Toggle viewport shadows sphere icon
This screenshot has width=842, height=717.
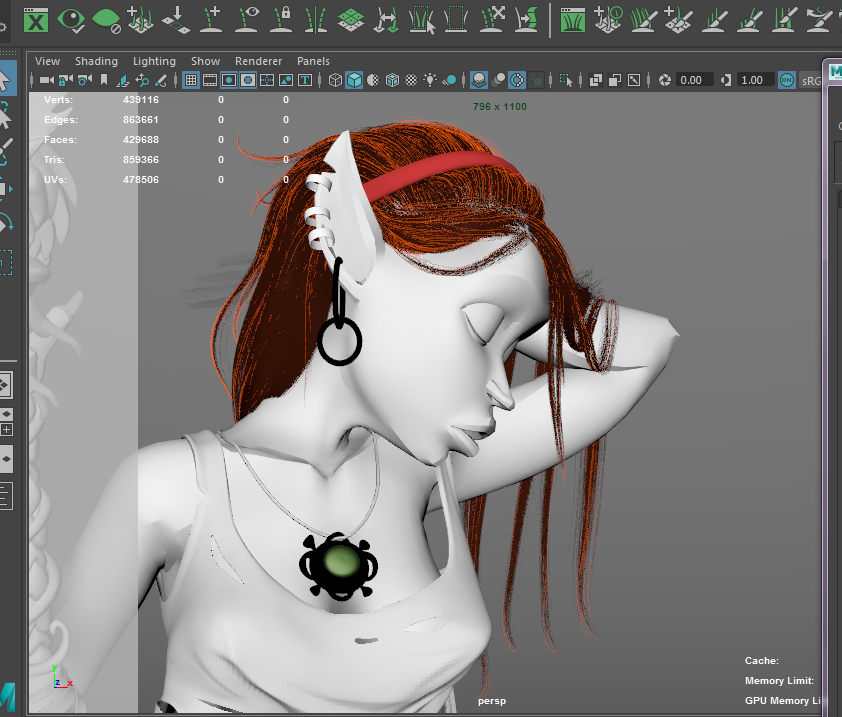pyautogui.click(x=449, y=81)
